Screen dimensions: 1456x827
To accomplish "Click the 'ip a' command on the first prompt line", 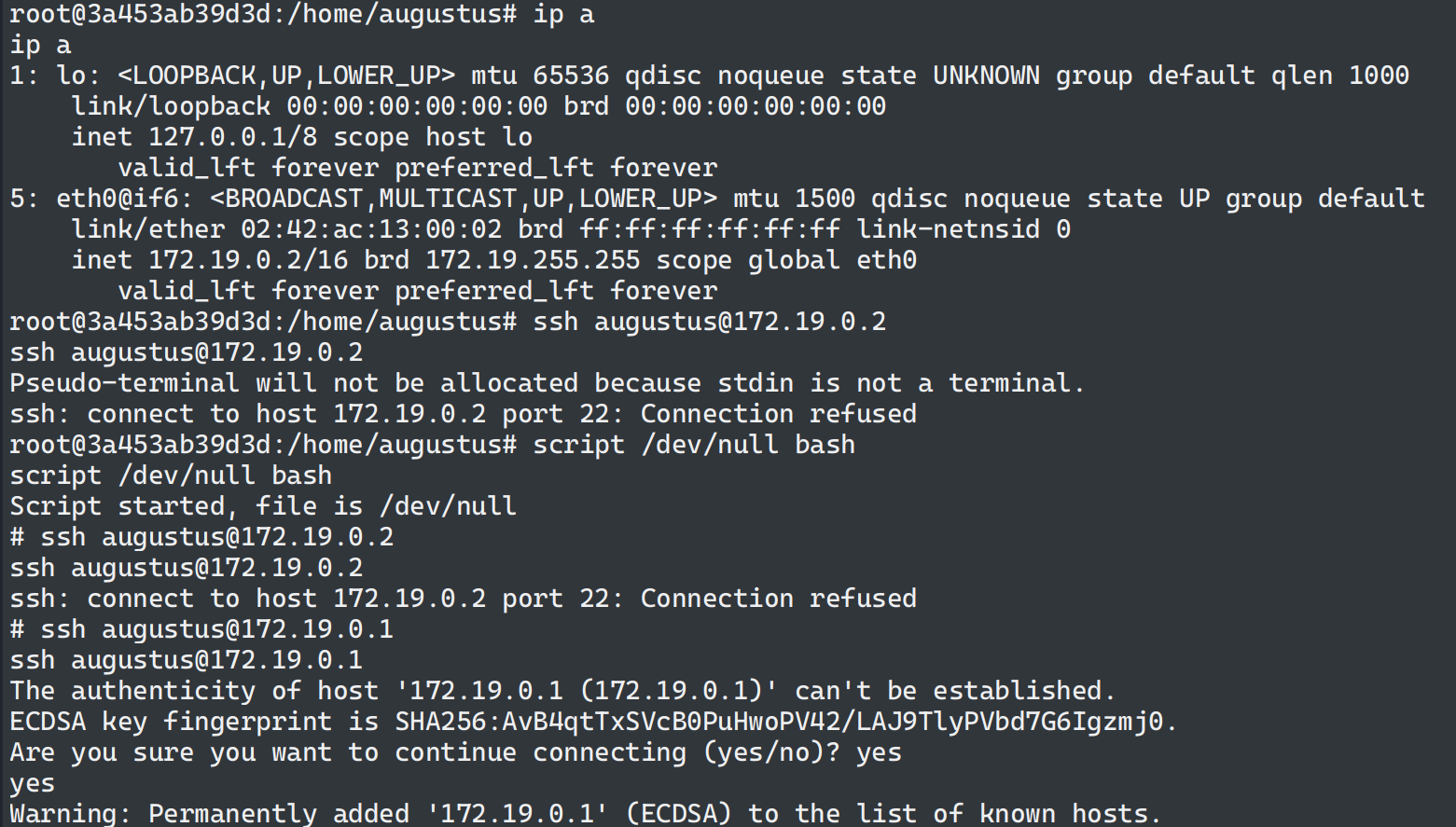I will (x=562, y=15).
